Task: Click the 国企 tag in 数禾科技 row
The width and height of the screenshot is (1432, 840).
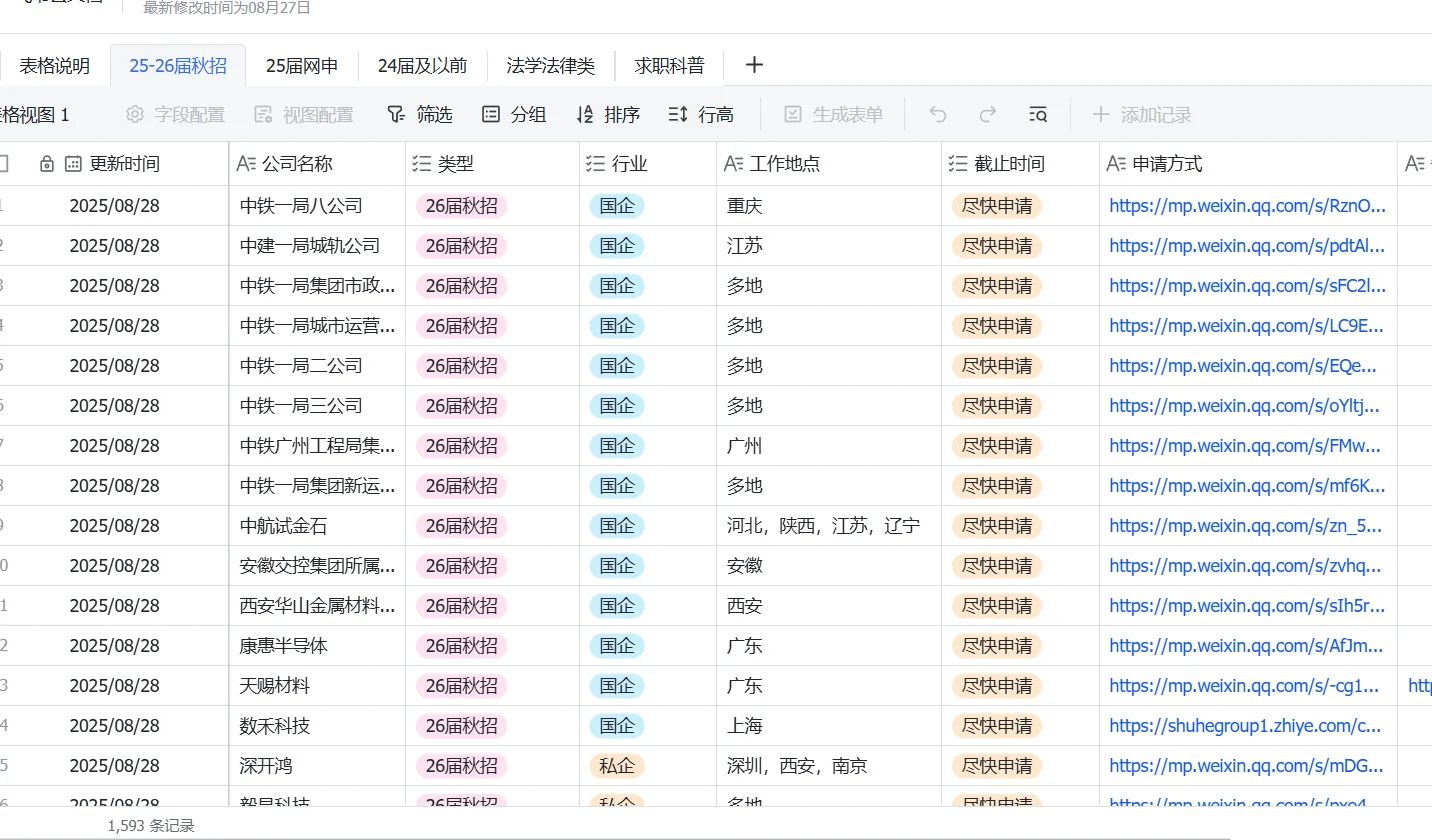Action: (617, 726)
